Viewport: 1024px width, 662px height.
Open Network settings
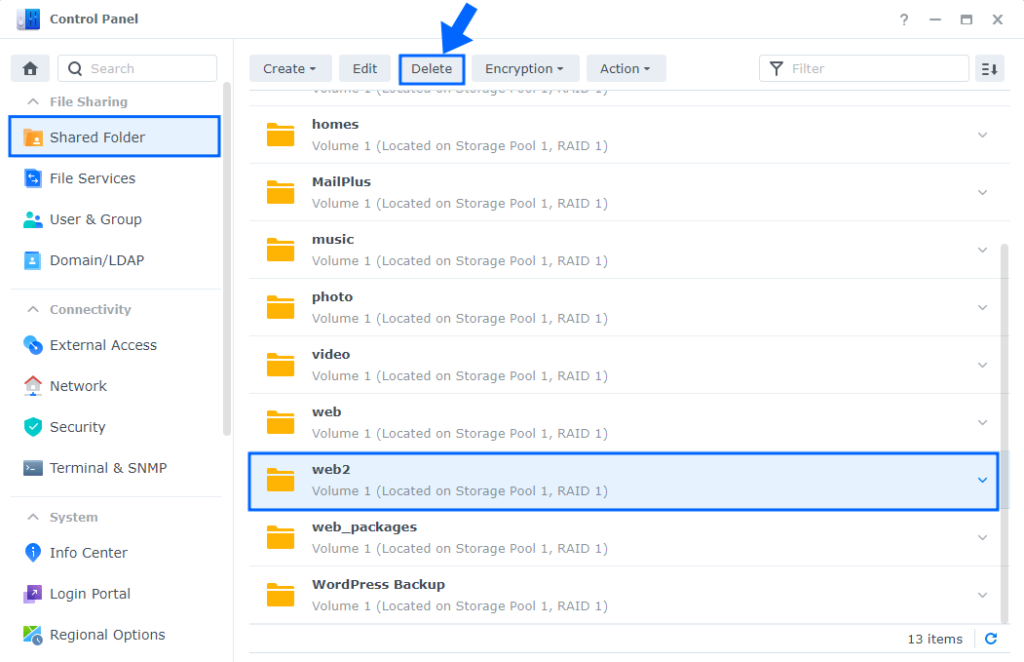point(78,386)
